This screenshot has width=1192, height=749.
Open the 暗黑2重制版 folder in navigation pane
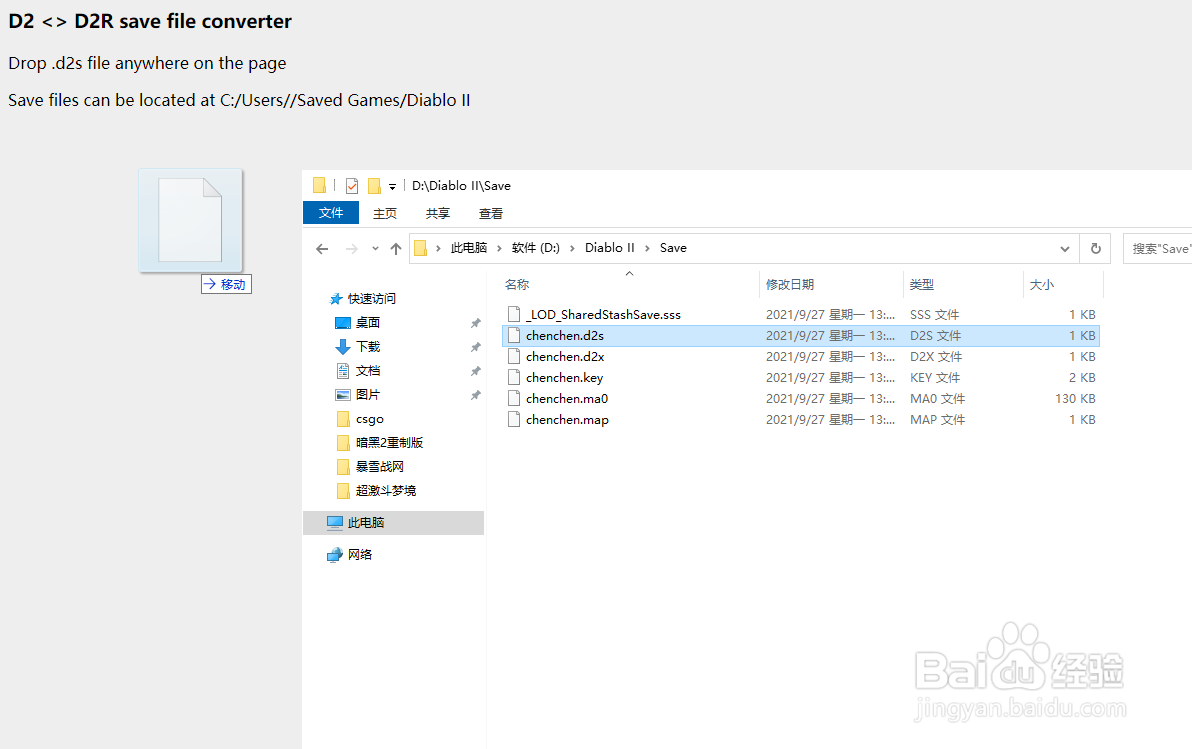click(389, 443)
